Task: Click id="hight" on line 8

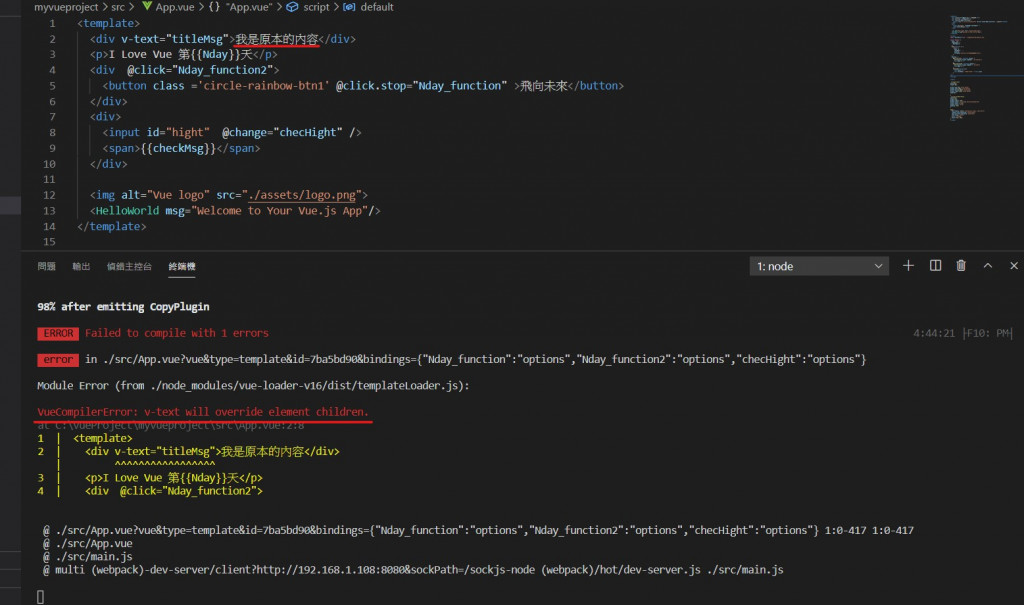Action: 178,133
